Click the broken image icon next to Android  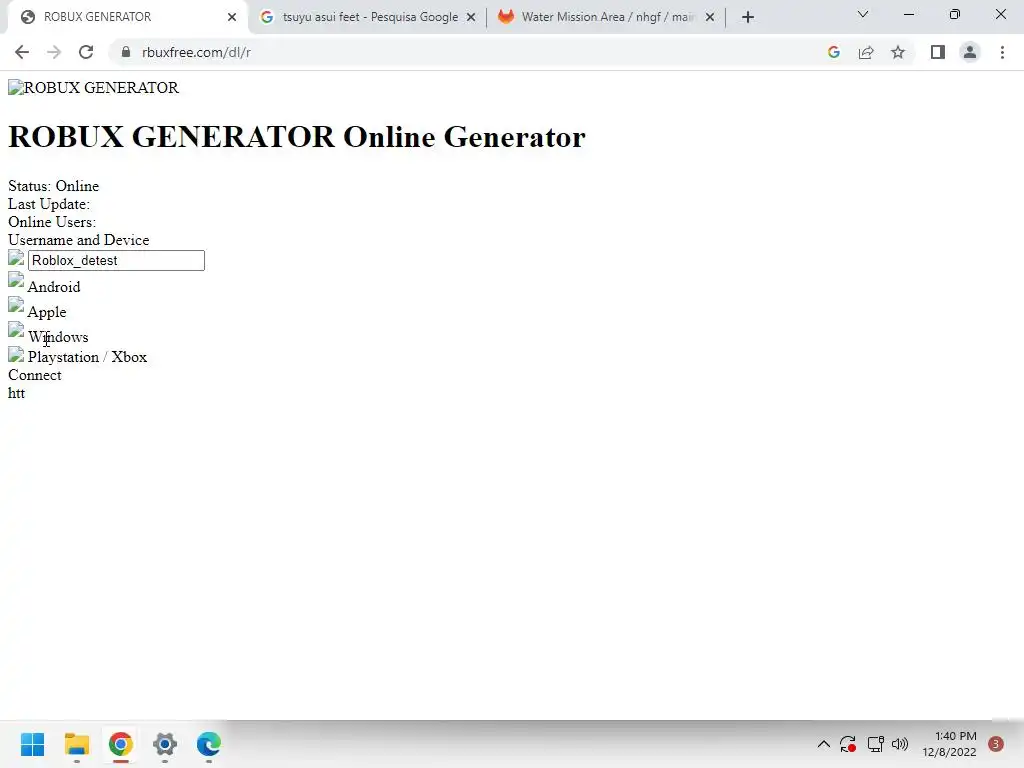pos(16,281)
